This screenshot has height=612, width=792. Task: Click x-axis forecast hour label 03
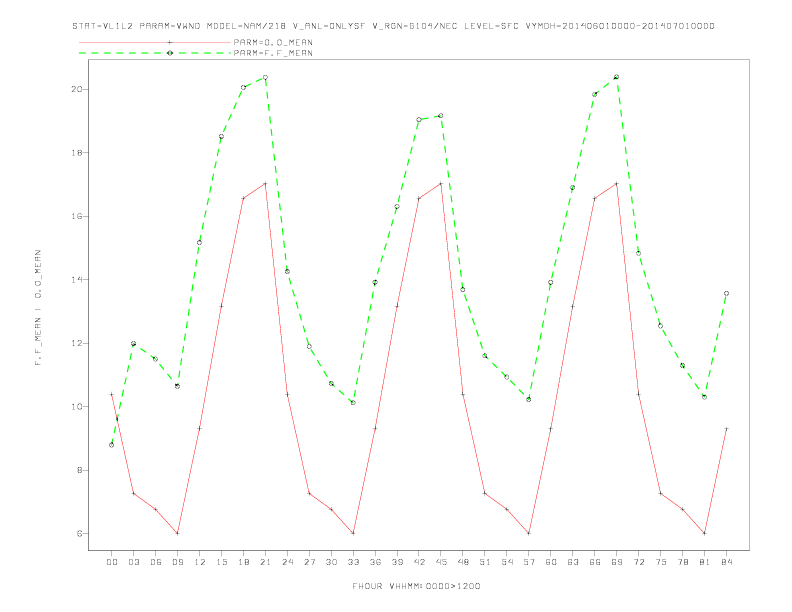[133, 562]
